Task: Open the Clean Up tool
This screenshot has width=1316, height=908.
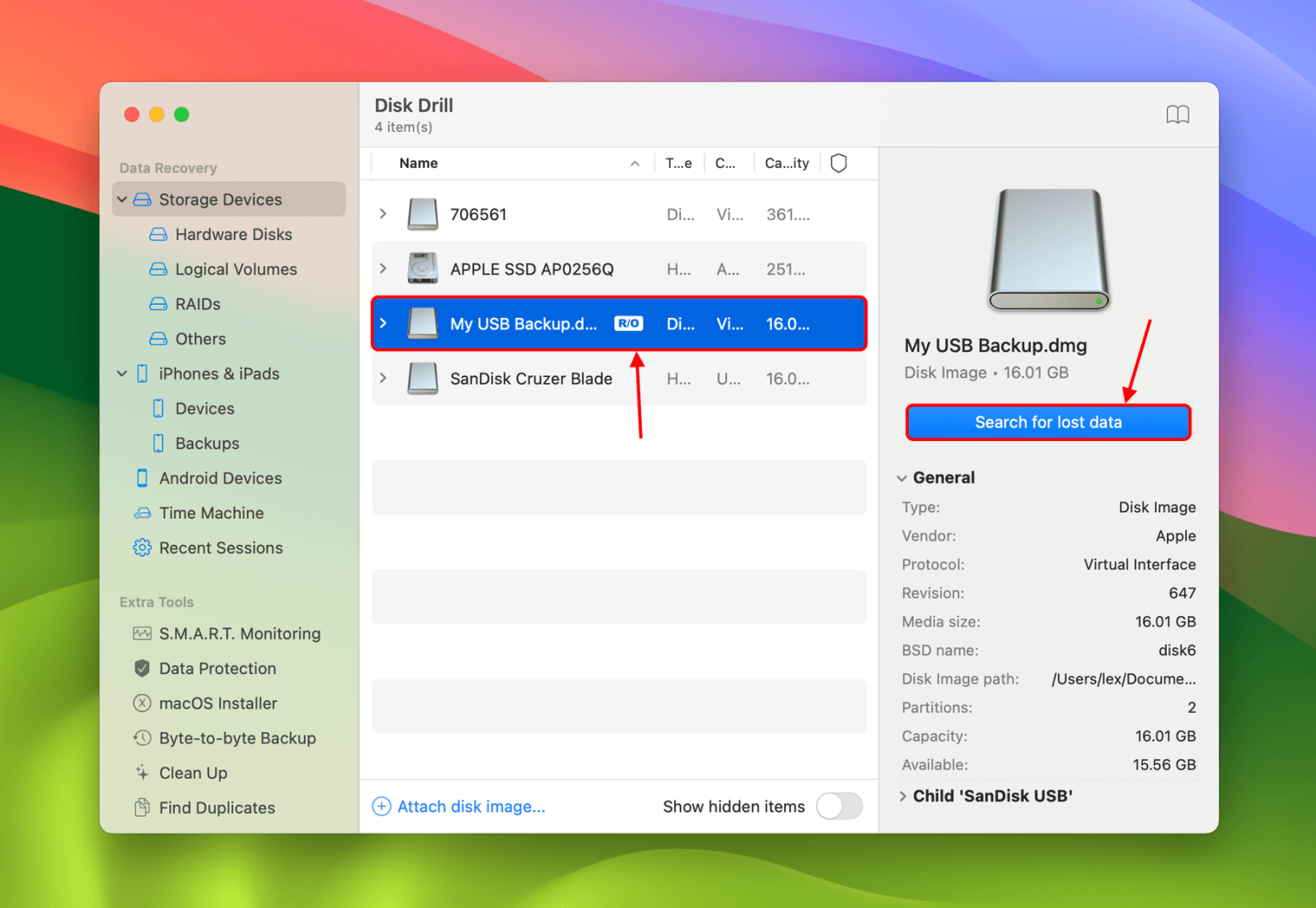Action: (192, 773)
